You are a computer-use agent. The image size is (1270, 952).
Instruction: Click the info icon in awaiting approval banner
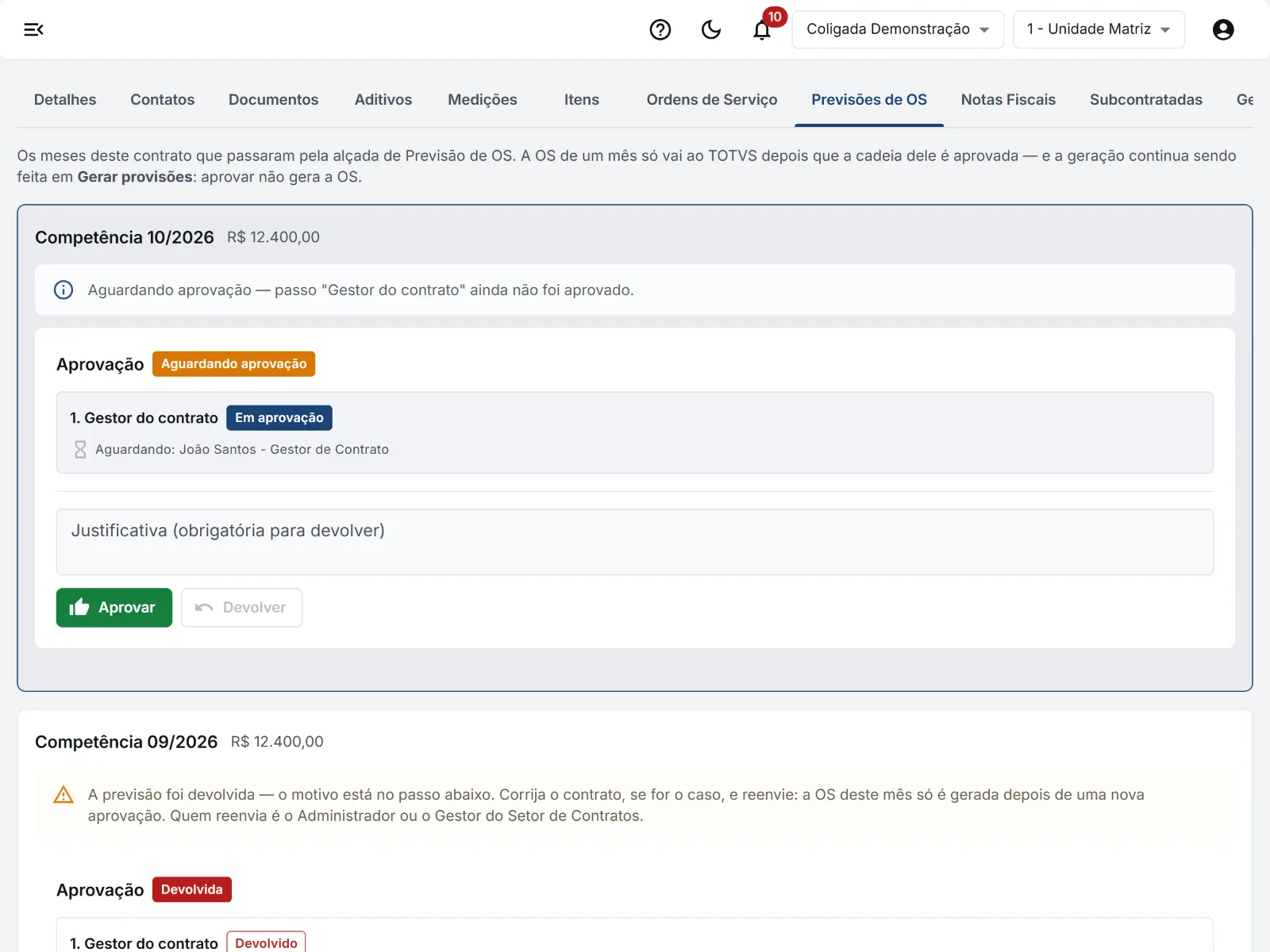point(63,290)
